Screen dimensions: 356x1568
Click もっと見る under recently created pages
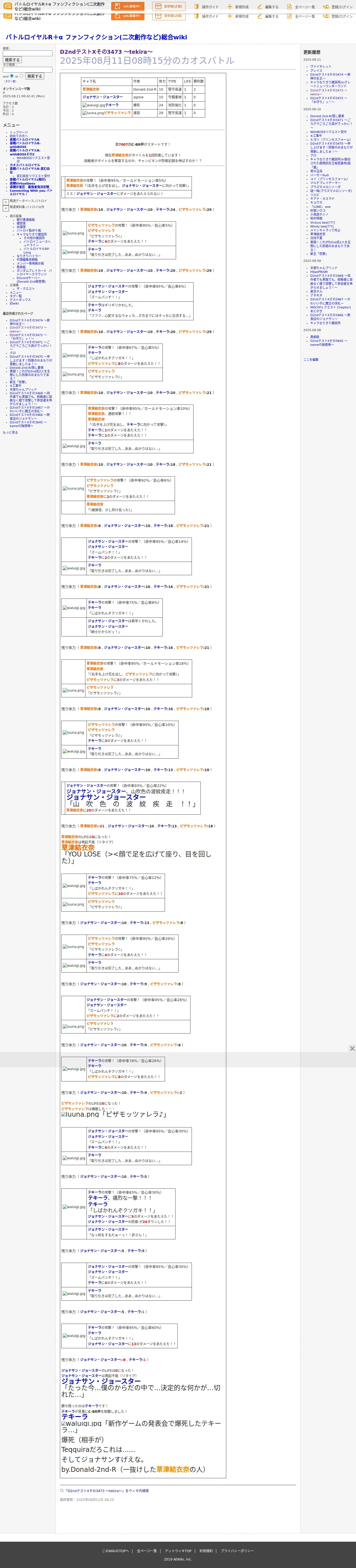coord(10,433)
